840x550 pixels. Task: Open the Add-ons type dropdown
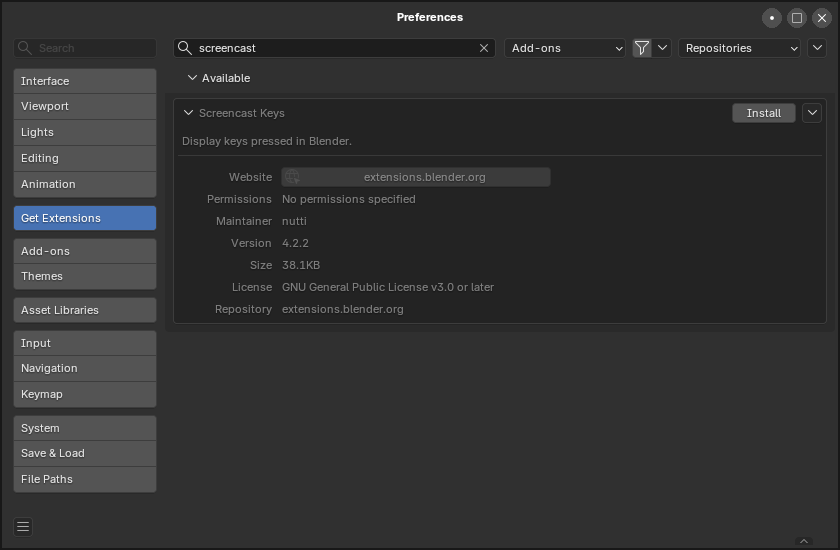pyautogui.click(x=565, y=48)
